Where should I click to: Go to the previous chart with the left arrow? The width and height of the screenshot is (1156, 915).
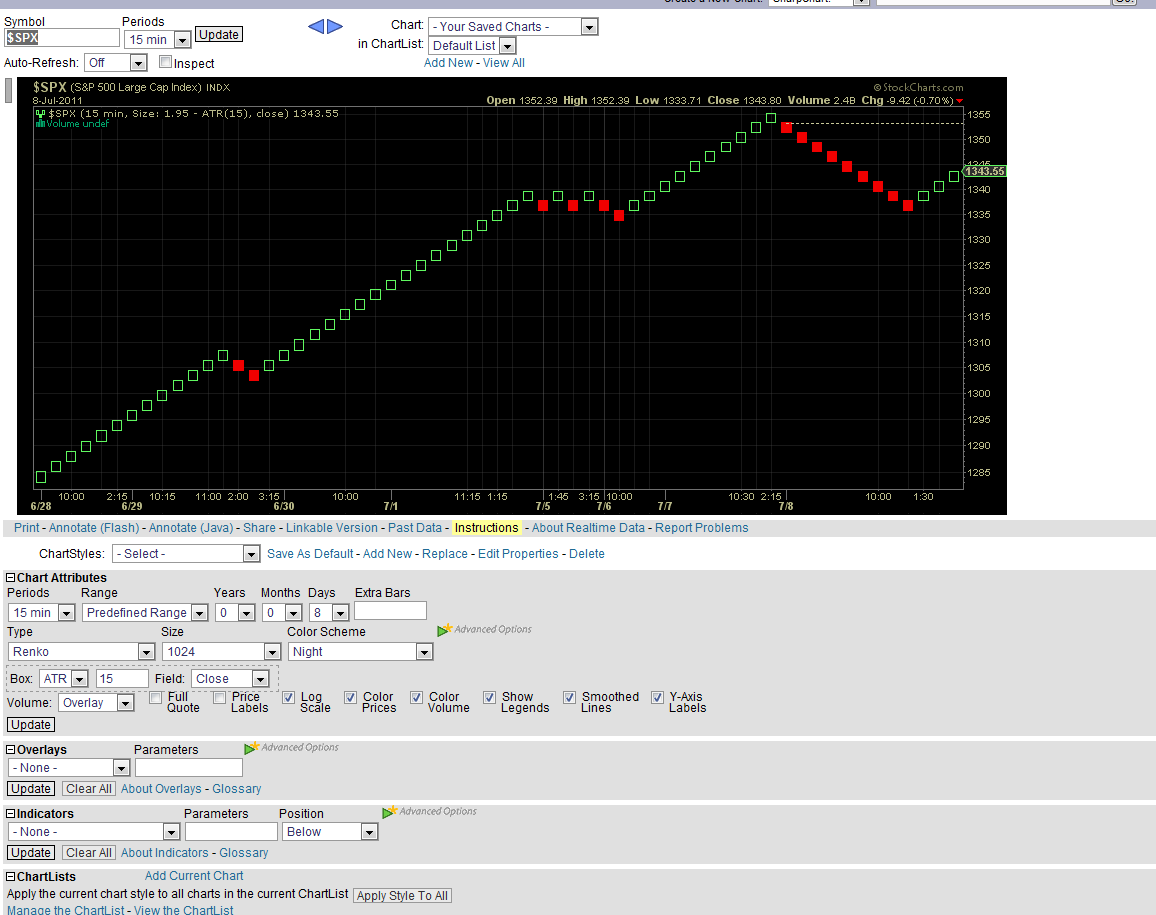coord(316,27)
